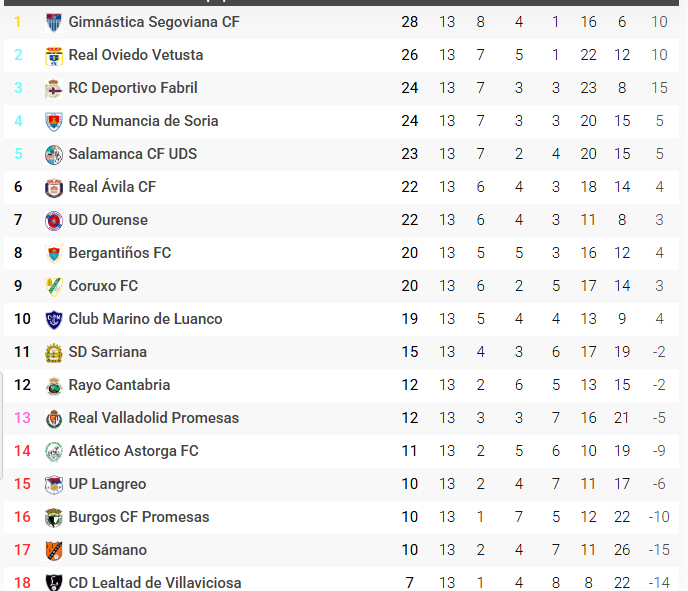Click the RC Deportivo Fabril crest icon

point(54,89)
